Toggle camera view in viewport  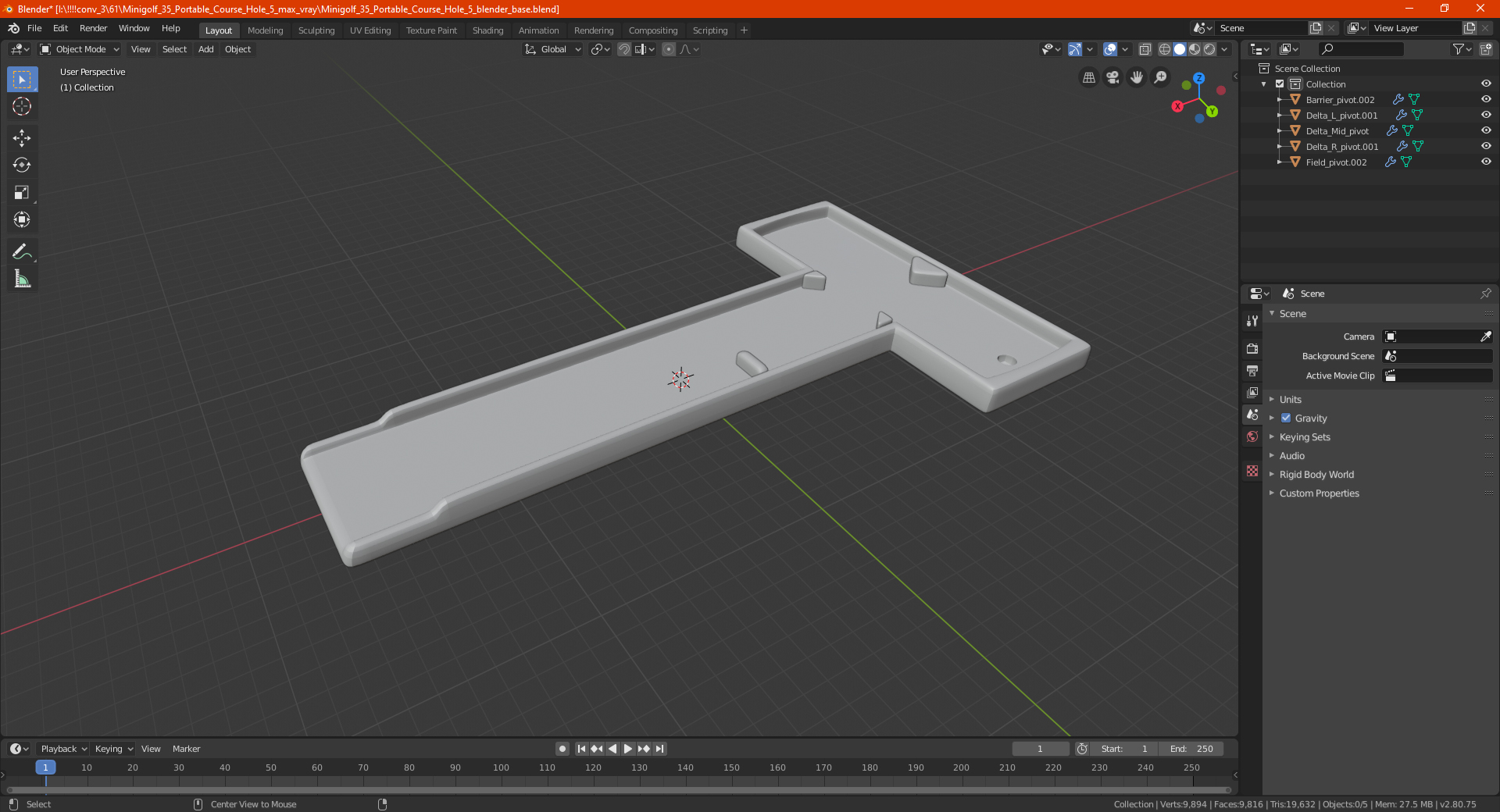click(x=1112, y=77)
